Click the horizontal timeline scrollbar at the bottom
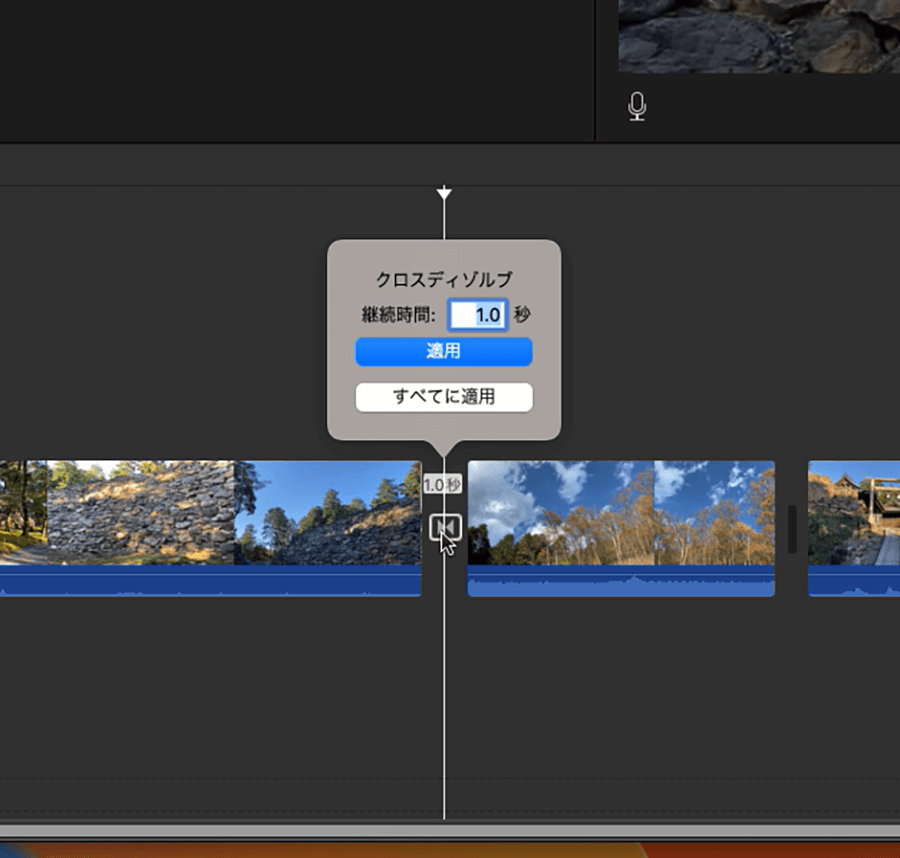Screen dimensions: 900x858 450,830
